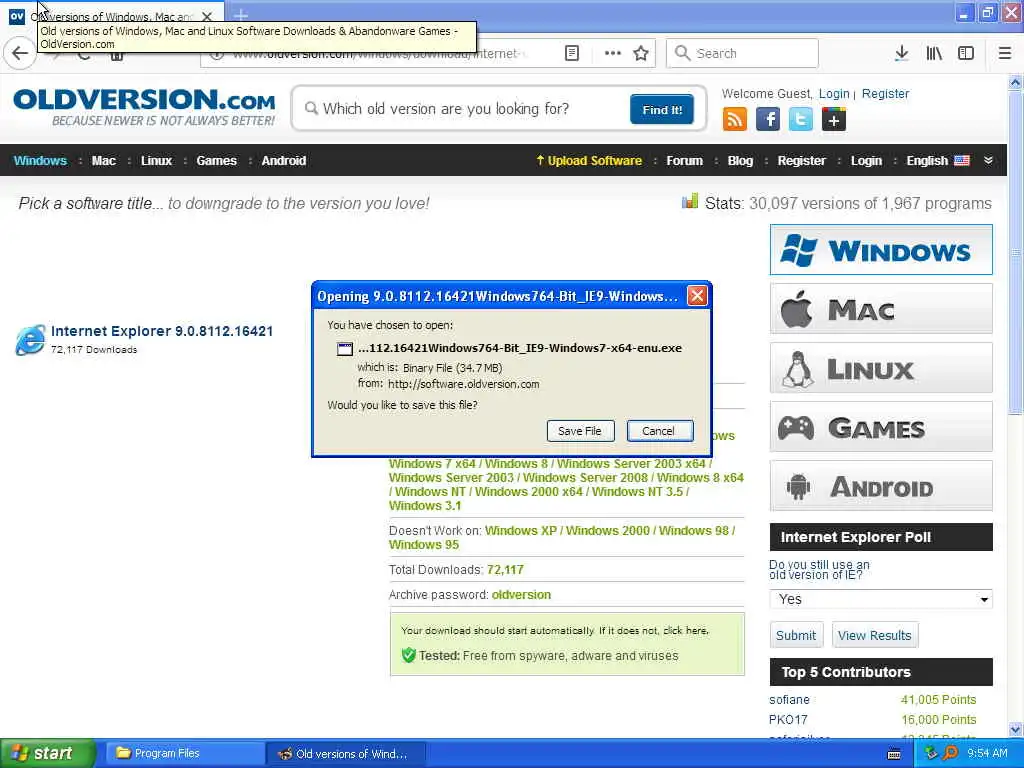
Task: Click the OldVersion.com logo
Action: coord(144,107)
